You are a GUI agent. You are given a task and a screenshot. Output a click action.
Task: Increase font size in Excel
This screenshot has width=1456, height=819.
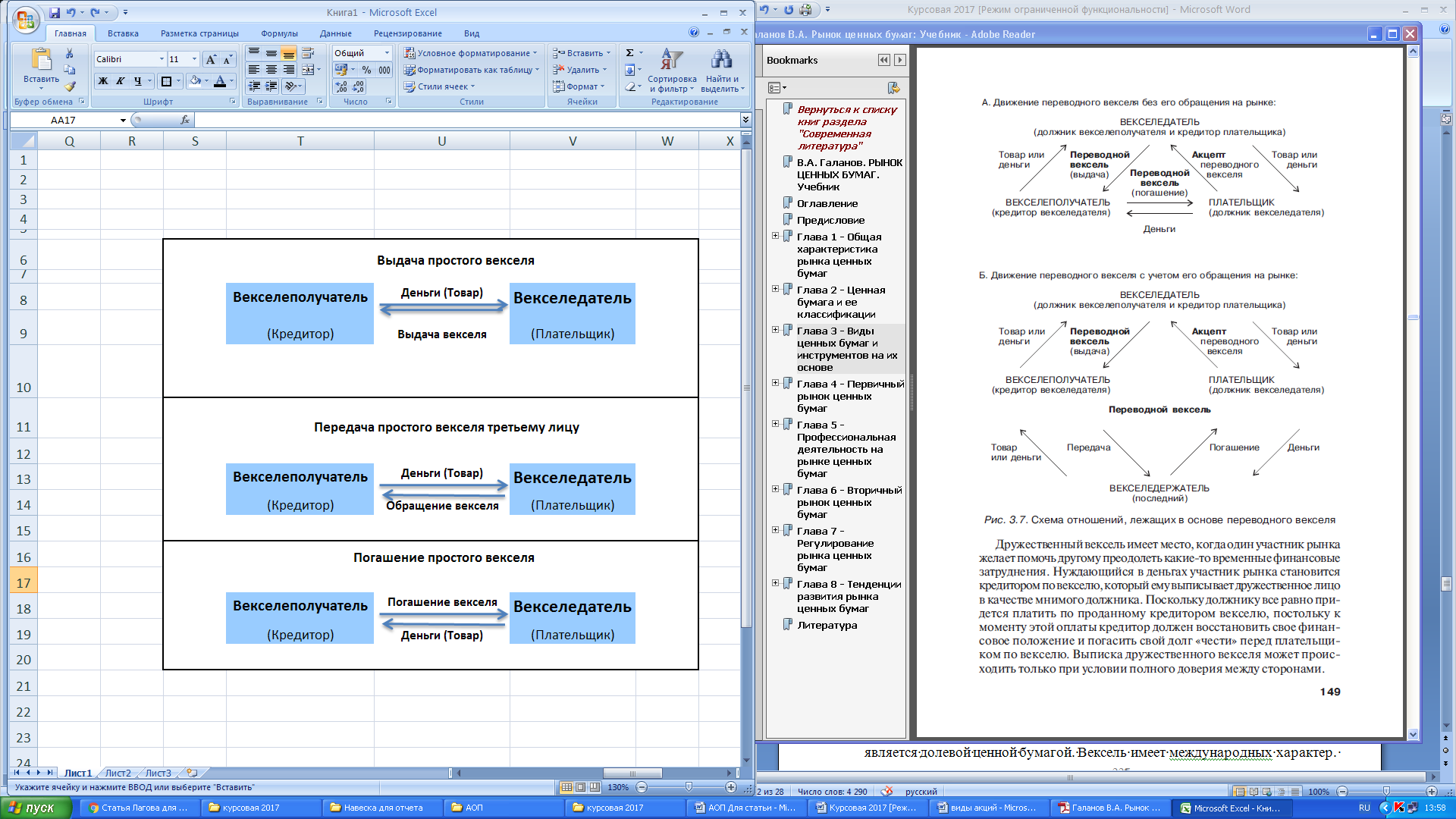(x=211, y=59)
